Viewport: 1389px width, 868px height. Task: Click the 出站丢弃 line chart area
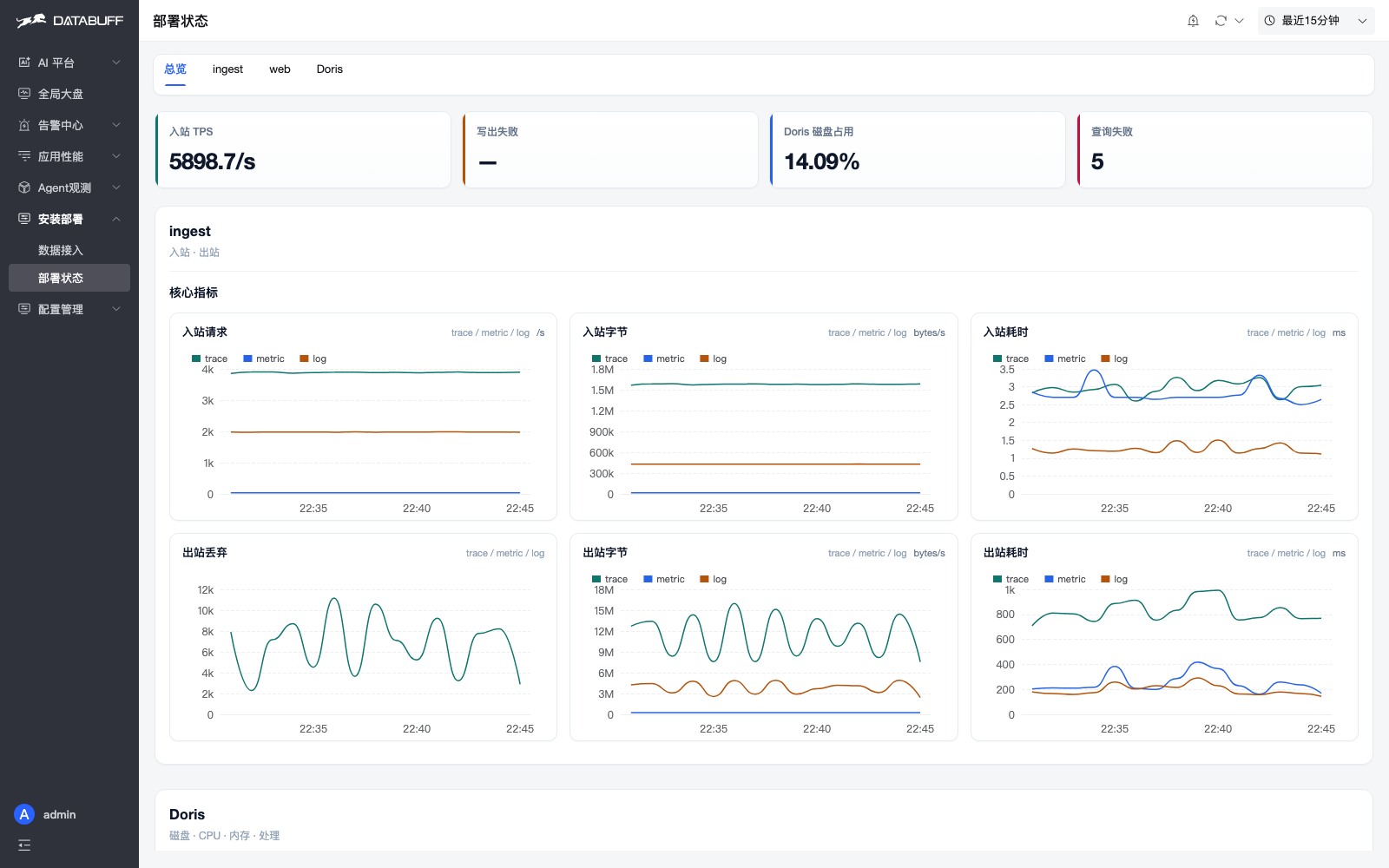point(375,653)
